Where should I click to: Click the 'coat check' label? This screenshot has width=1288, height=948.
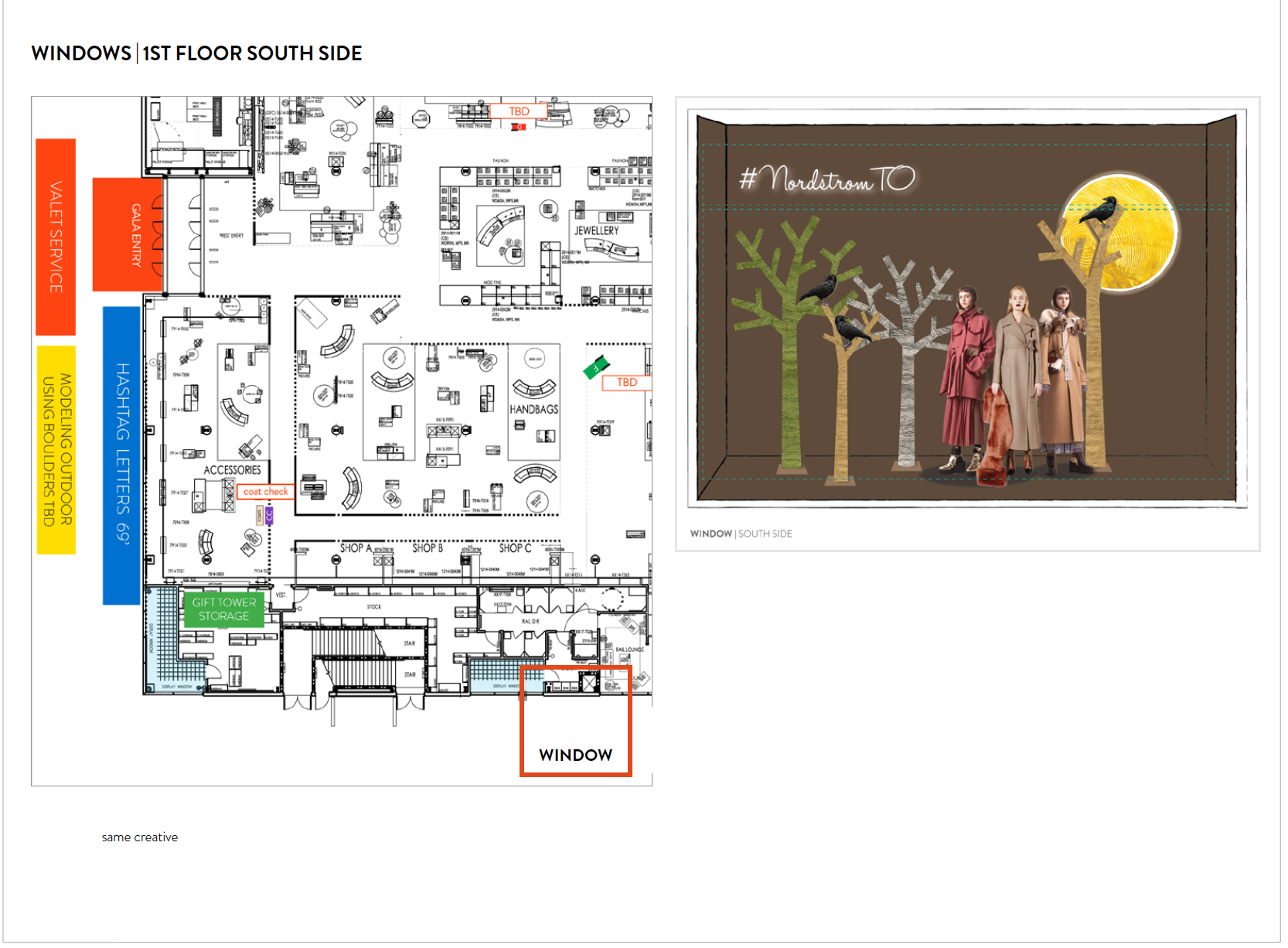(x=265, y=491)
